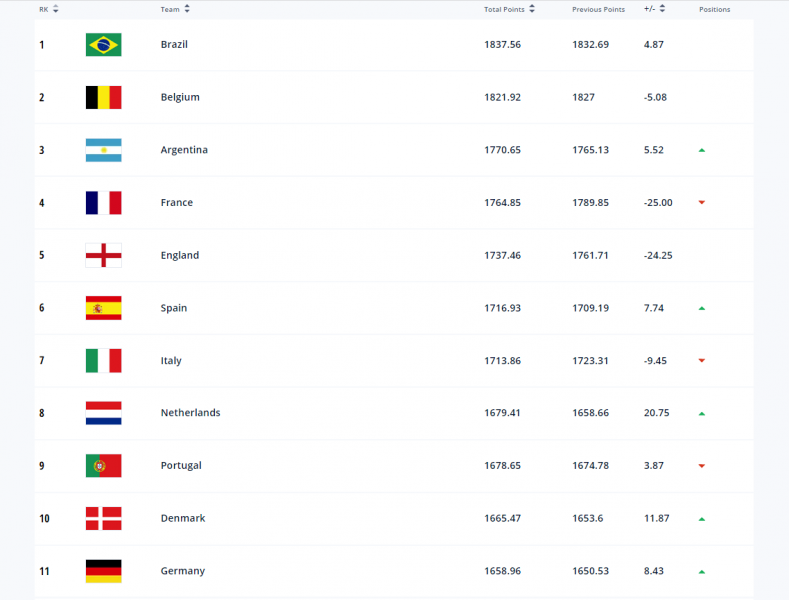Click the Belgium flag icon

(103, 97)
